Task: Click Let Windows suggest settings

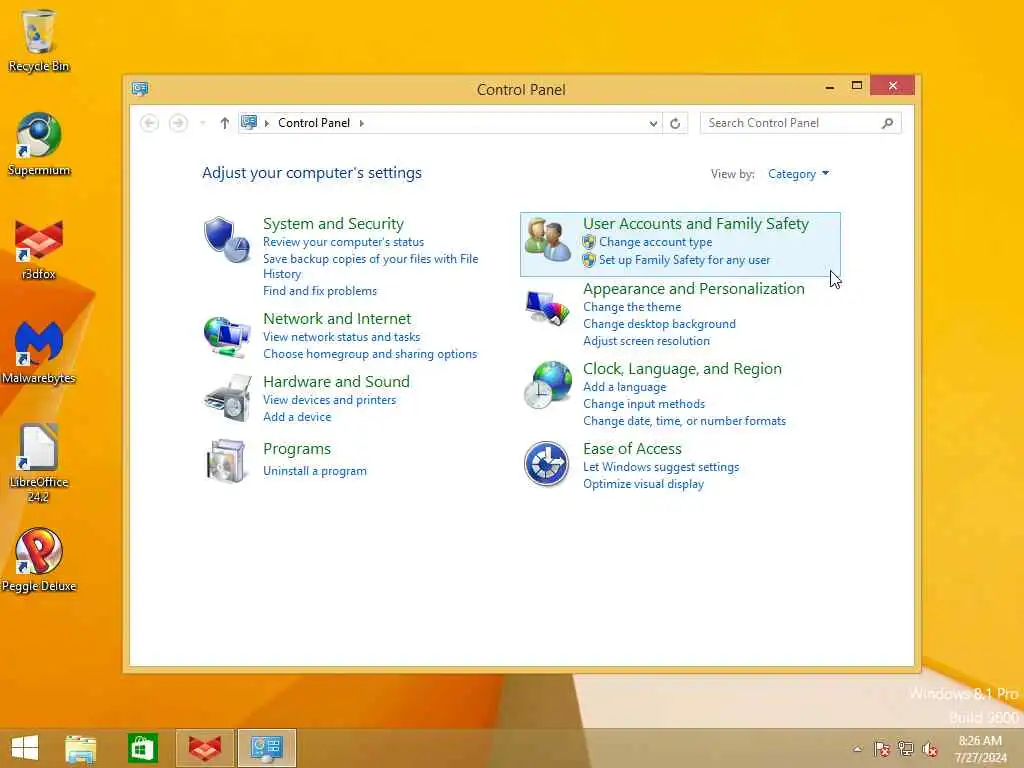Action: click(661, 467)
